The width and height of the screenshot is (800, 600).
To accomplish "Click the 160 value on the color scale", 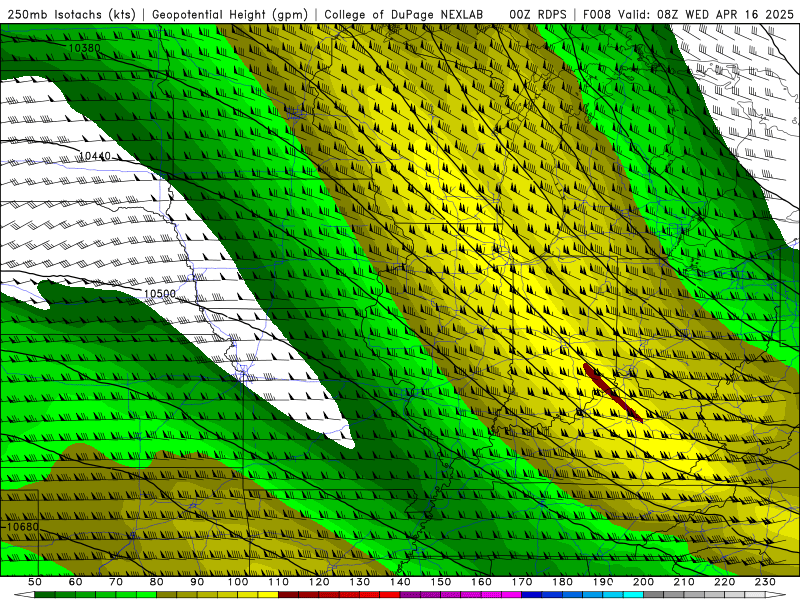I will pyautogui.click(x=481, y=582).
